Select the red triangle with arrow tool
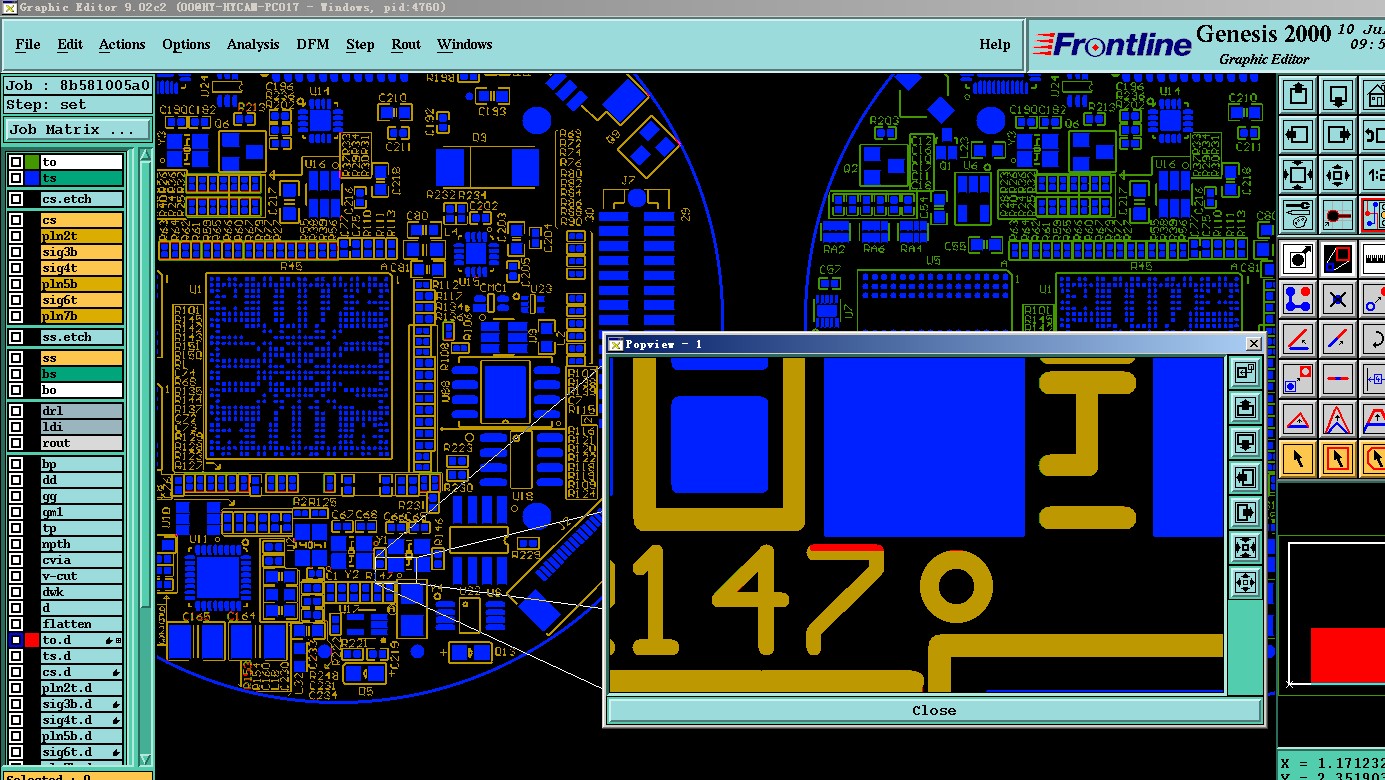The height and width of the screenshot is (780, 1385). (x=1298, y=419)
